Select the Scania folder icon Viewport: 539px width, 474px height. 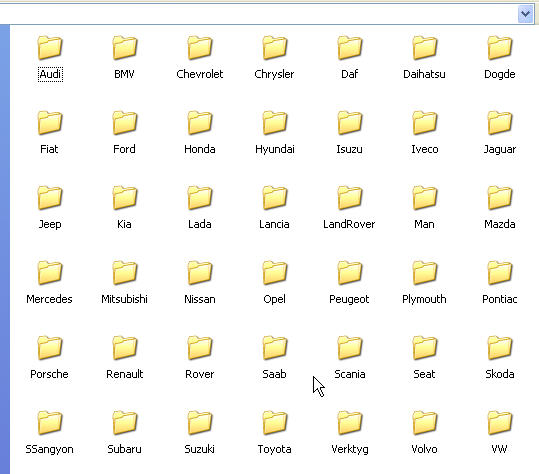point(350,347)
